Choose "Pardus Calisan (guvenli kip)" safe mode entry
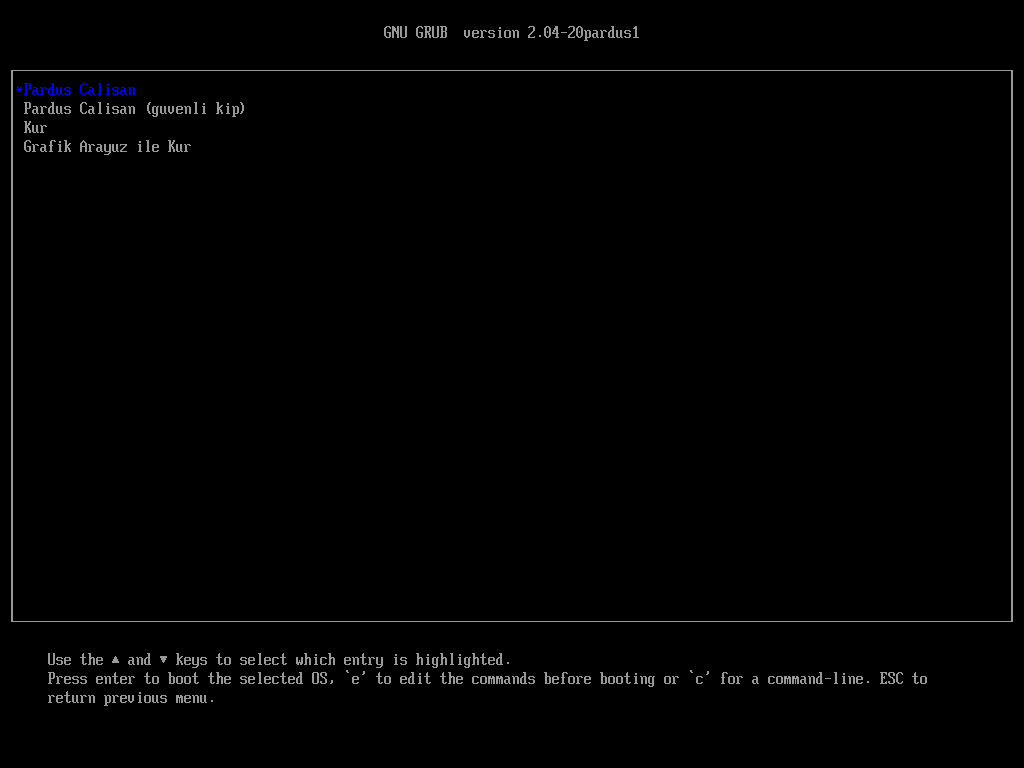The width and height of the screenshot is (1024, 768). pos(134,109)
